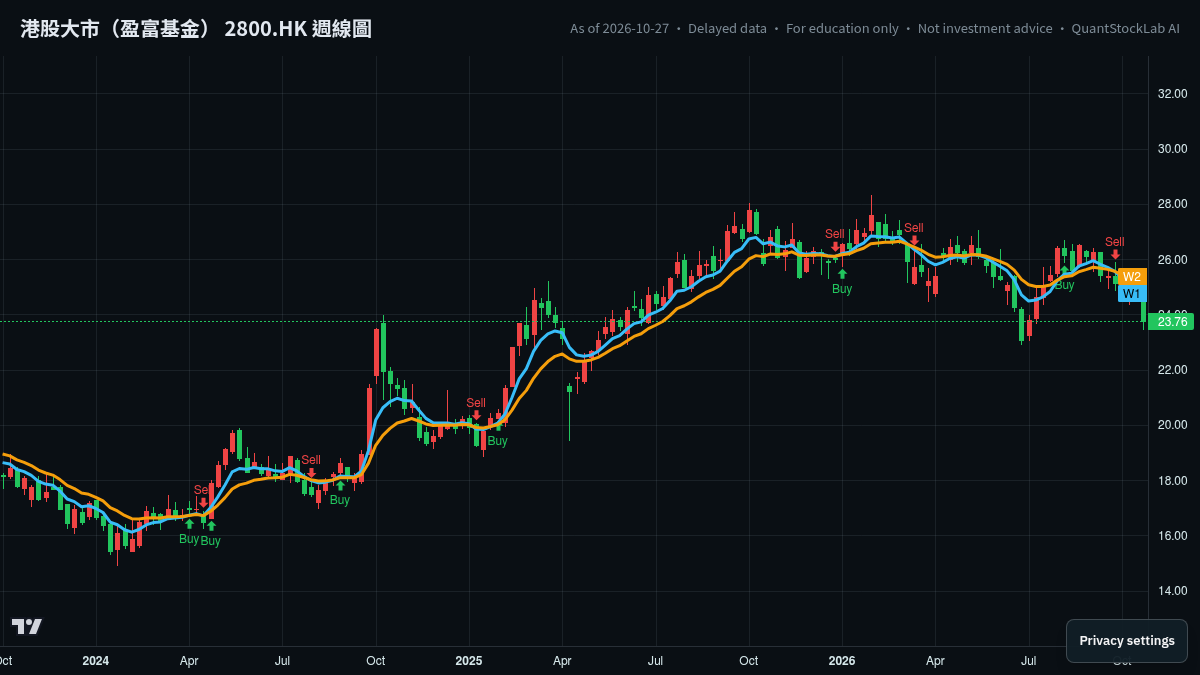Click the 26.00 price axis label
This screenshot has height=675, width=1200.
(1171, 260)
